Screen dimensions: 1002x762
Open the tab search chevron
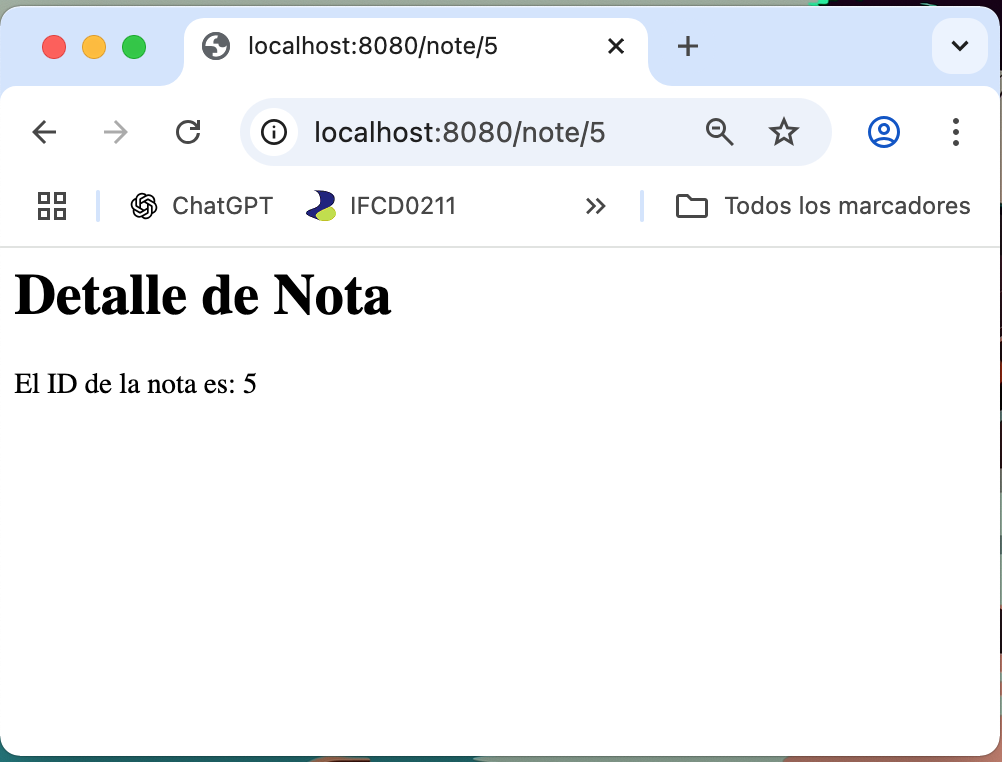pyautogui.click(x=958, y=46)
